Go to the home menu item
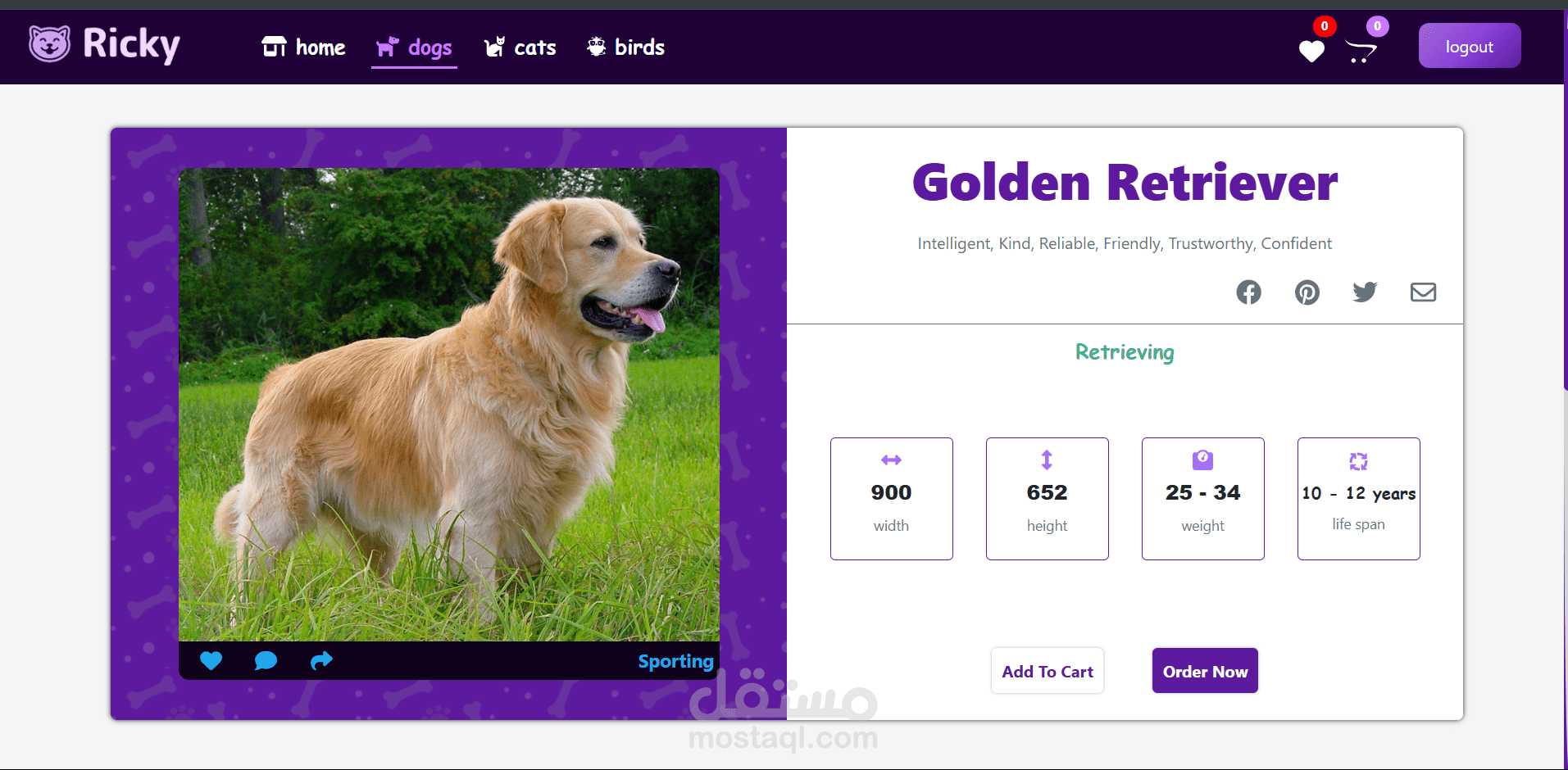This screenshot has height=770, width=1568. (303, 48)
